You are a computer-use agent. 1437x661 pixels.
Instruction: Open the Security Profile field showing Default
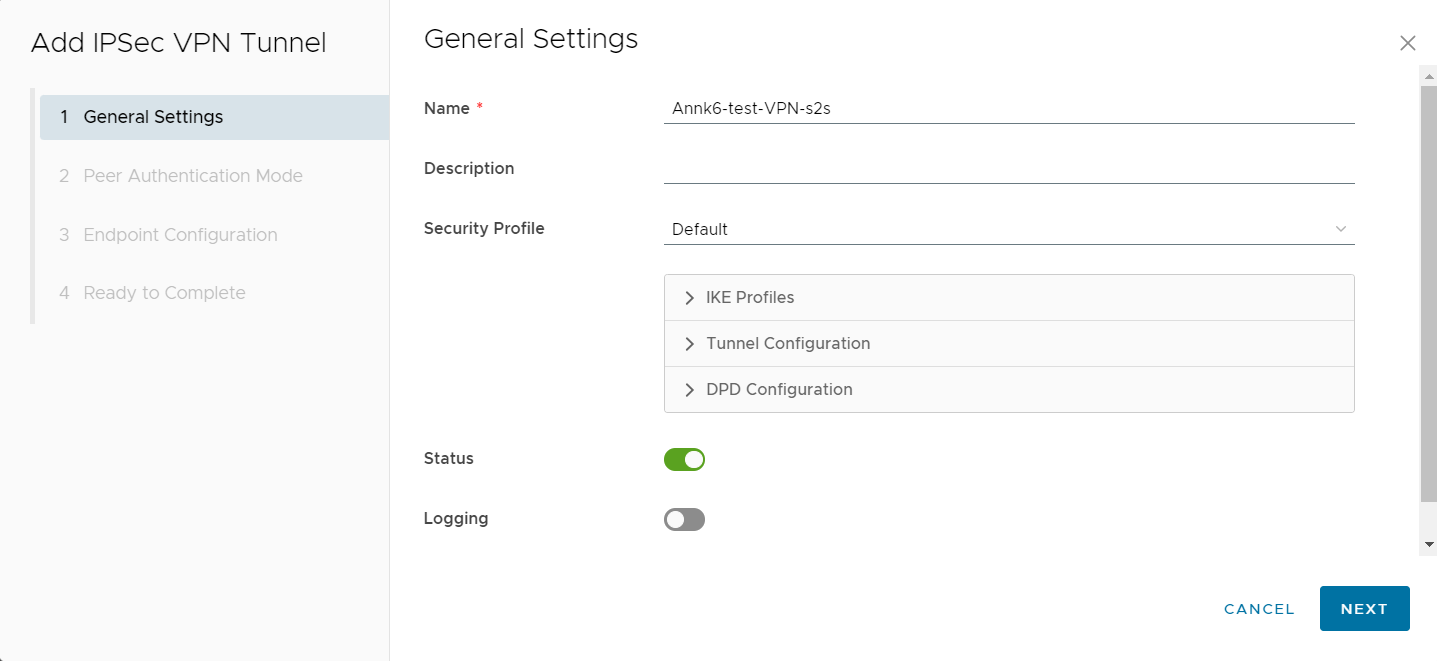click(1000, 229)
